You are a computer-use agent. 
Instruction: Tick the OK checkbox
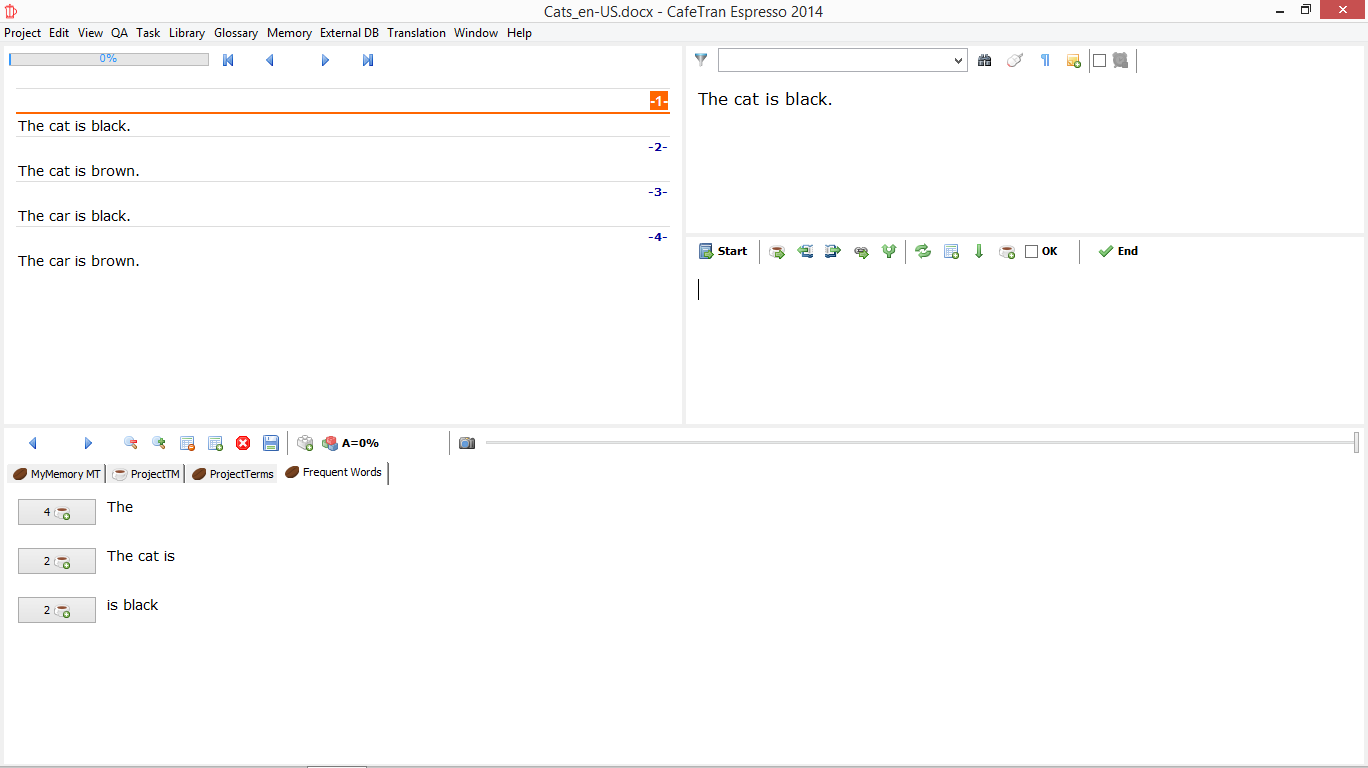(x=1032, y=252)
